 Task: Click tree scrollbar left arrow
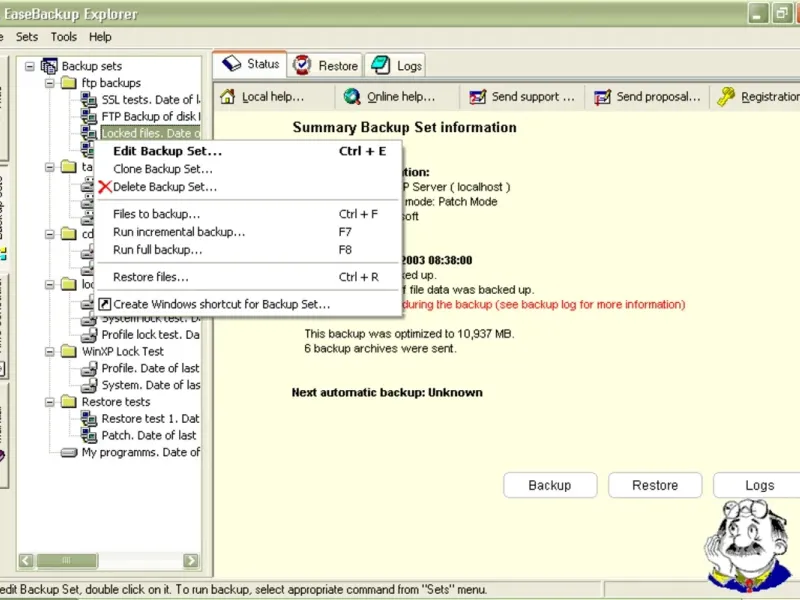(26, 560)
